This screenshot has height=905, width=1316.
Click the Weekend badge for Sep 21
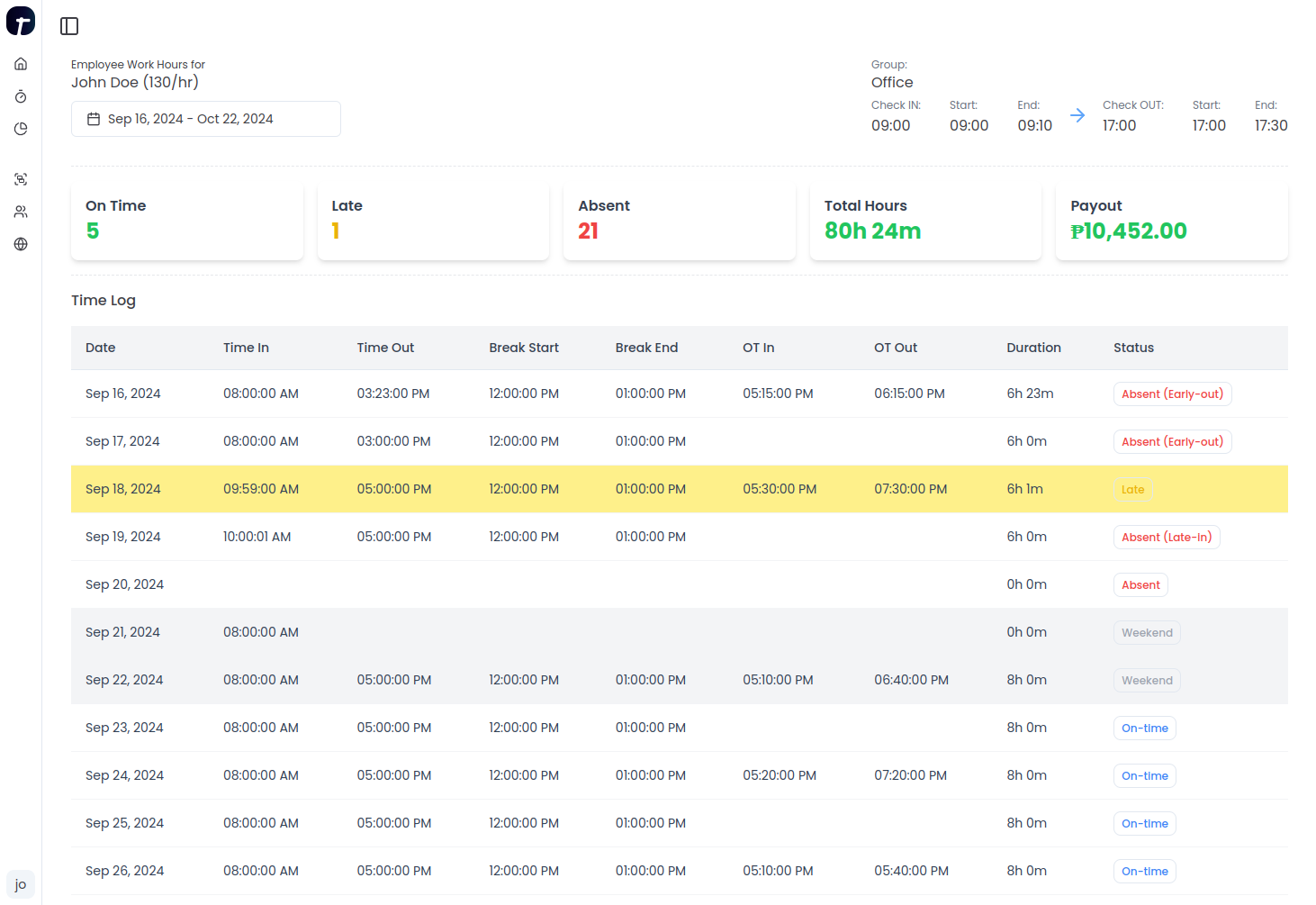click(x=1146, y=632)
